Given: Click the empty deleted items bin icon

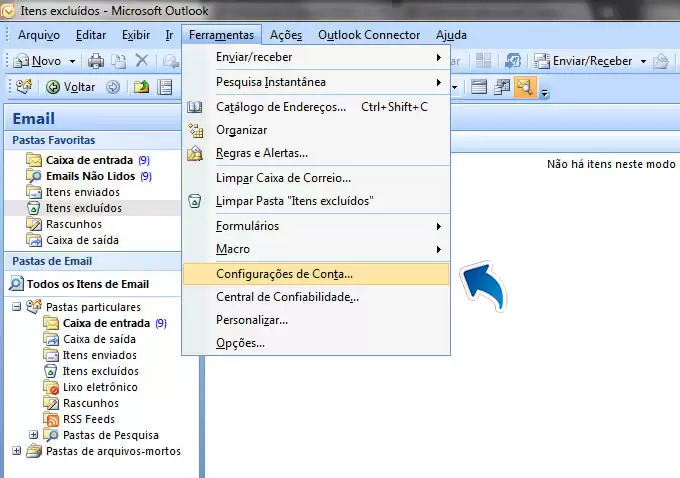Looking at the screenshot, I should [194, 201].
